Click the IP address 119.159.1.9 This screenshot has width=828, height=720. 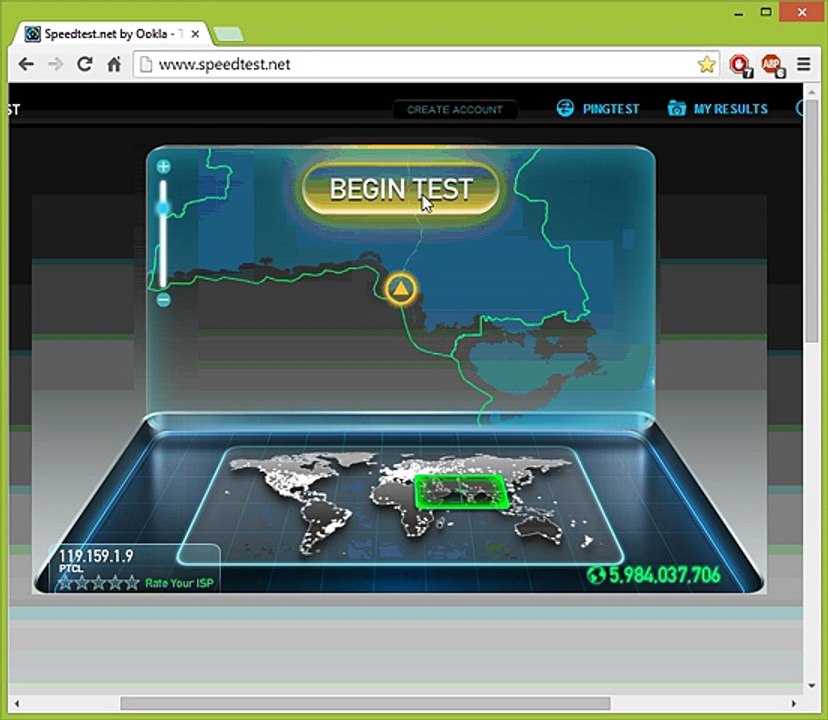pyautogui.click(x=96, y=556)
